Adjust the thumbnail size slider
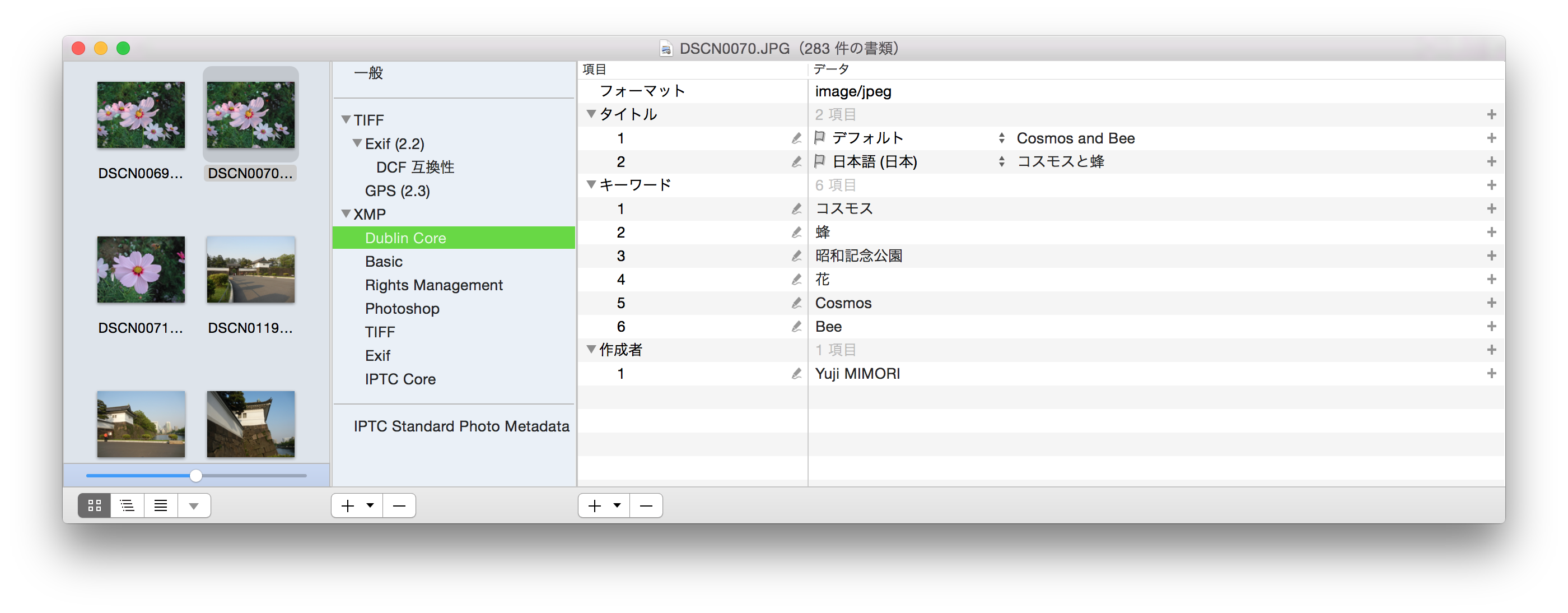 [195, 476]
